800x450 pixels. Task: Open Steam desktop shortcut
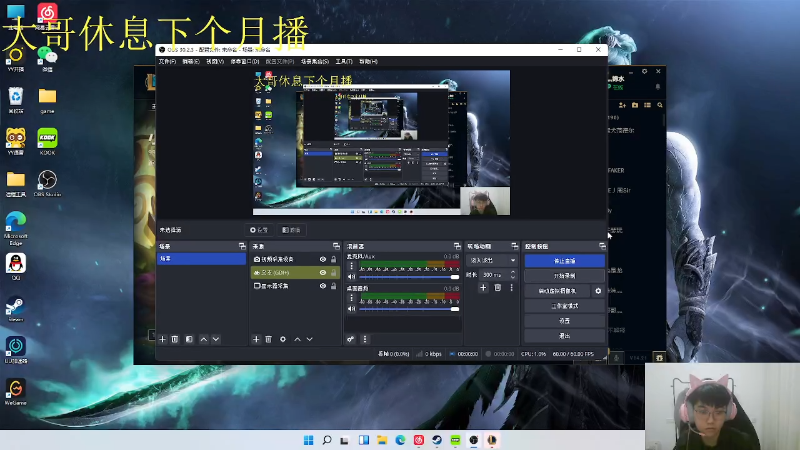click(x=15, y=309)
